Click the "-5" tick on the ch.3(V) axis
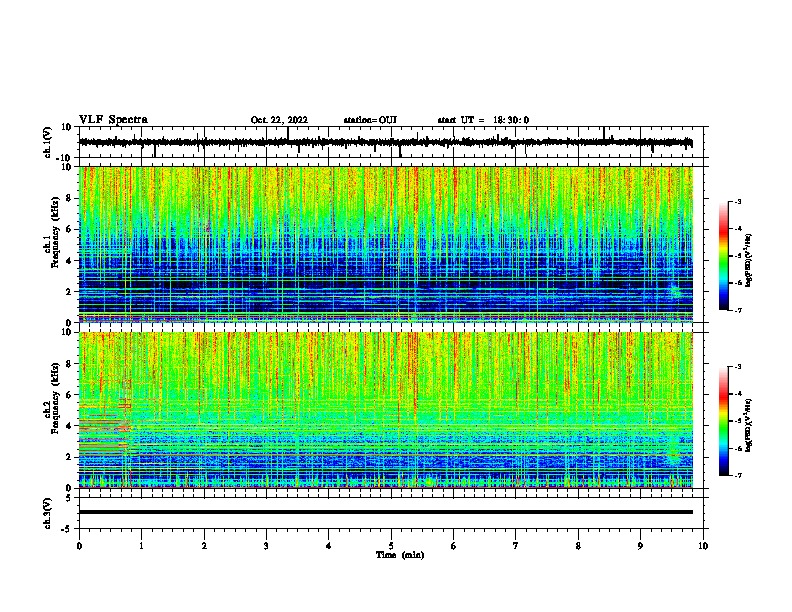The width and height of the screenshot is (792, 612). pyautogui.click(x=67, y=529)
